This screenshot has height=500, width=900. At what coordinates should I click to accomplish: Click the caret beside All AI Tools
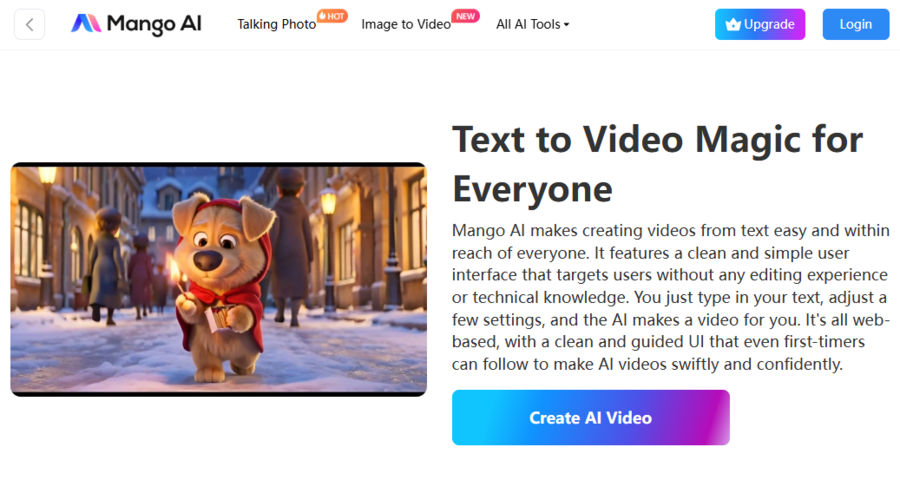pos(567,25)
